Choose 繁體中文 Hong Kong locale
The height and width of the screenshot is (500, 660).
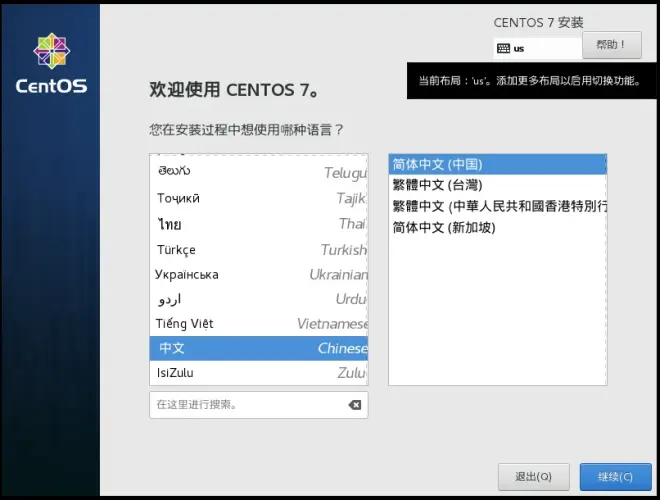[498, 206]
